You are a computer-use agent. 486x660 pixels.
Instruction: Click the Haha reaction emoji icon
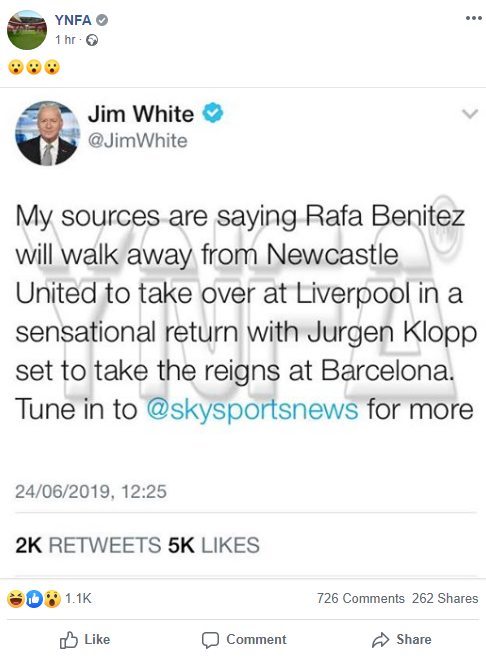coord(16,599)
